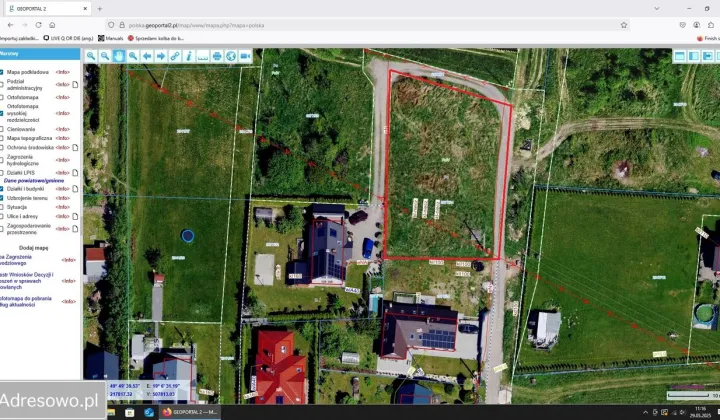Open the Ortofotomapa do pobrania link

pyautogui.click(x=26, y=301)
